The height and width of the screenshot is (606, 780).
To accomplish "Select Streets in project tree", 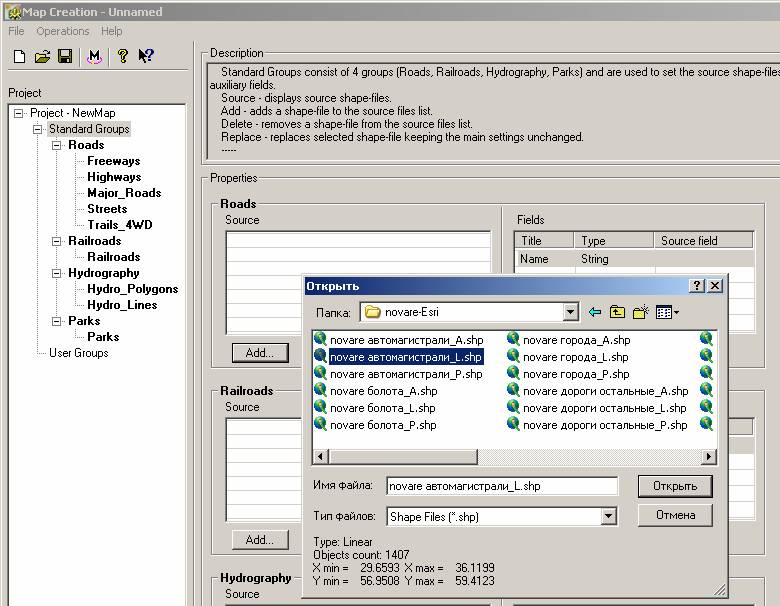I will (107, 209).
